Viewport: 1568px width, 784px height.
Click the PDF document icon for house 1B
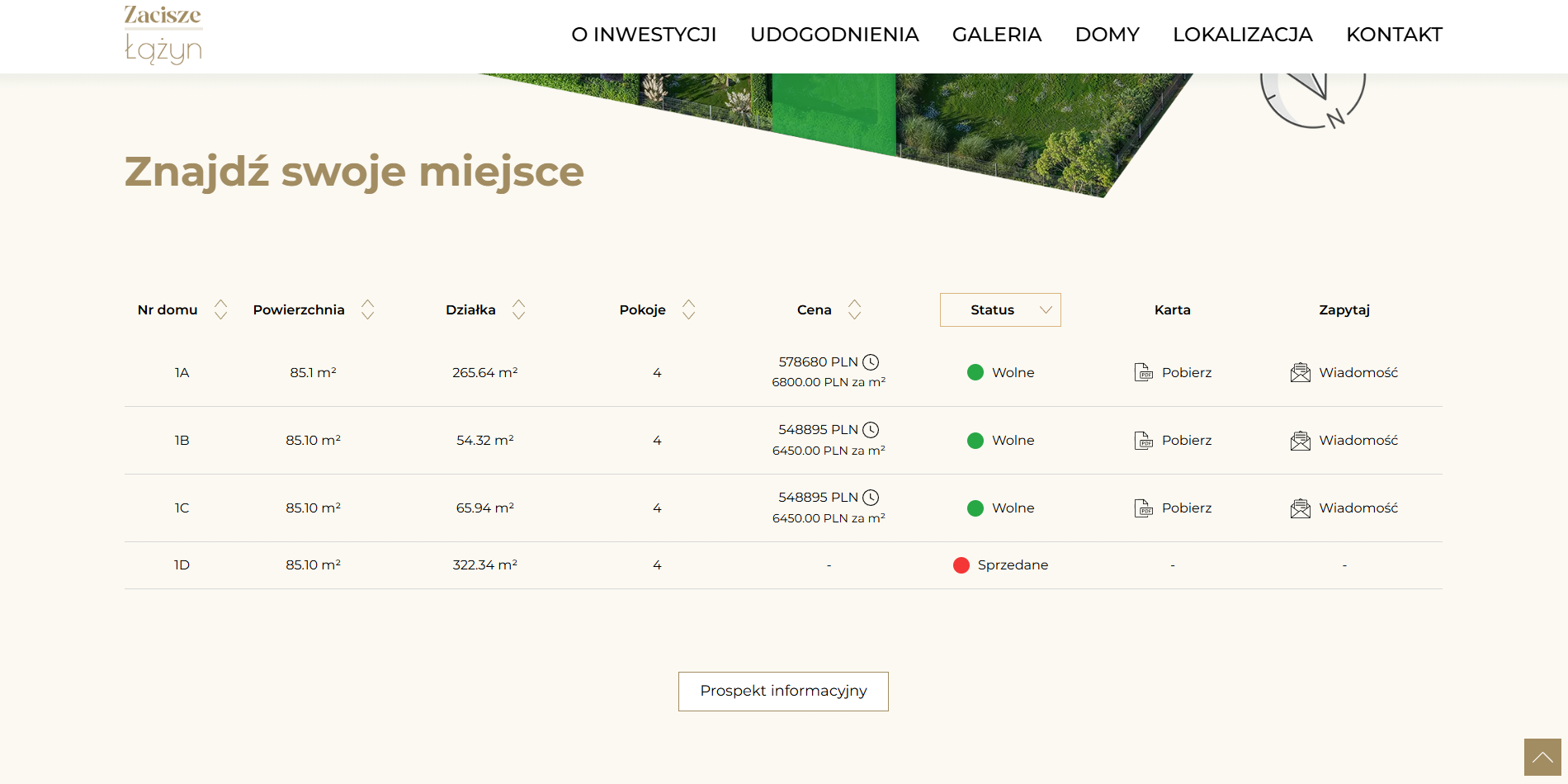click(1143, 440)
